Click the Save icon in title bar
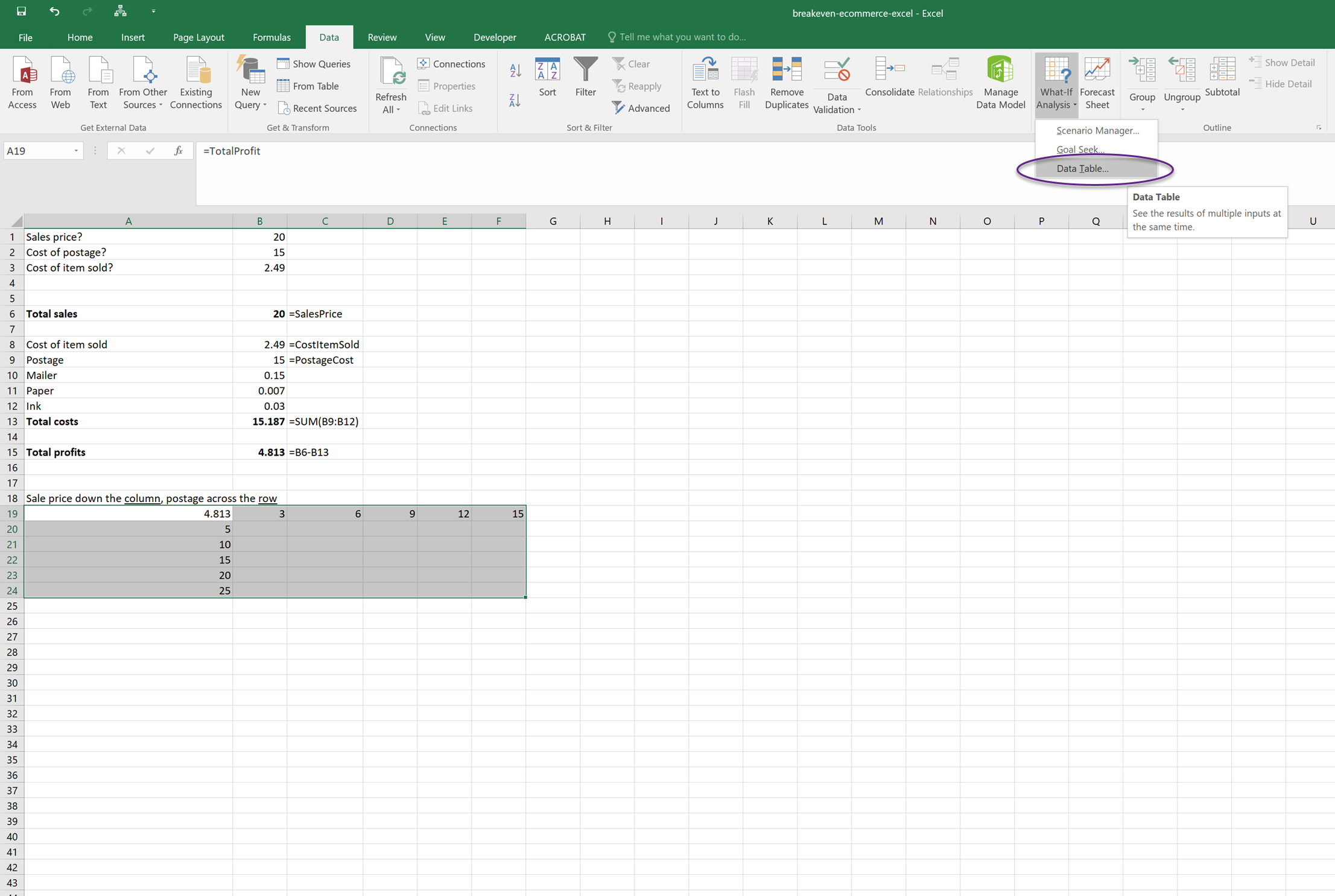 (x=21, y=11)
